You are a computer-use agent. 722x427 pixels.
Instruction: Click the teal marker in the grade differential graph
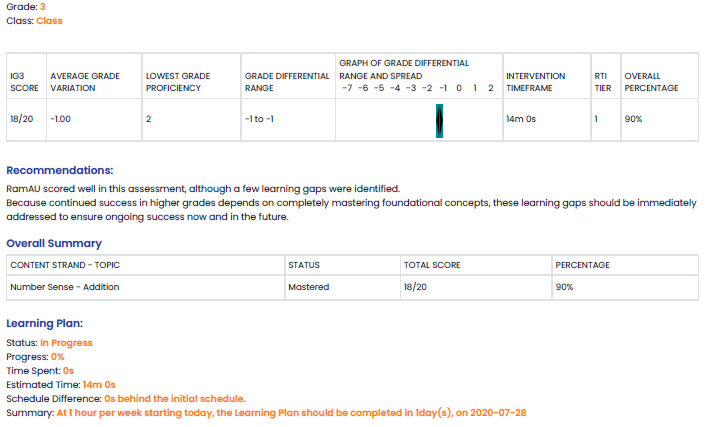(x=440, y=119)
